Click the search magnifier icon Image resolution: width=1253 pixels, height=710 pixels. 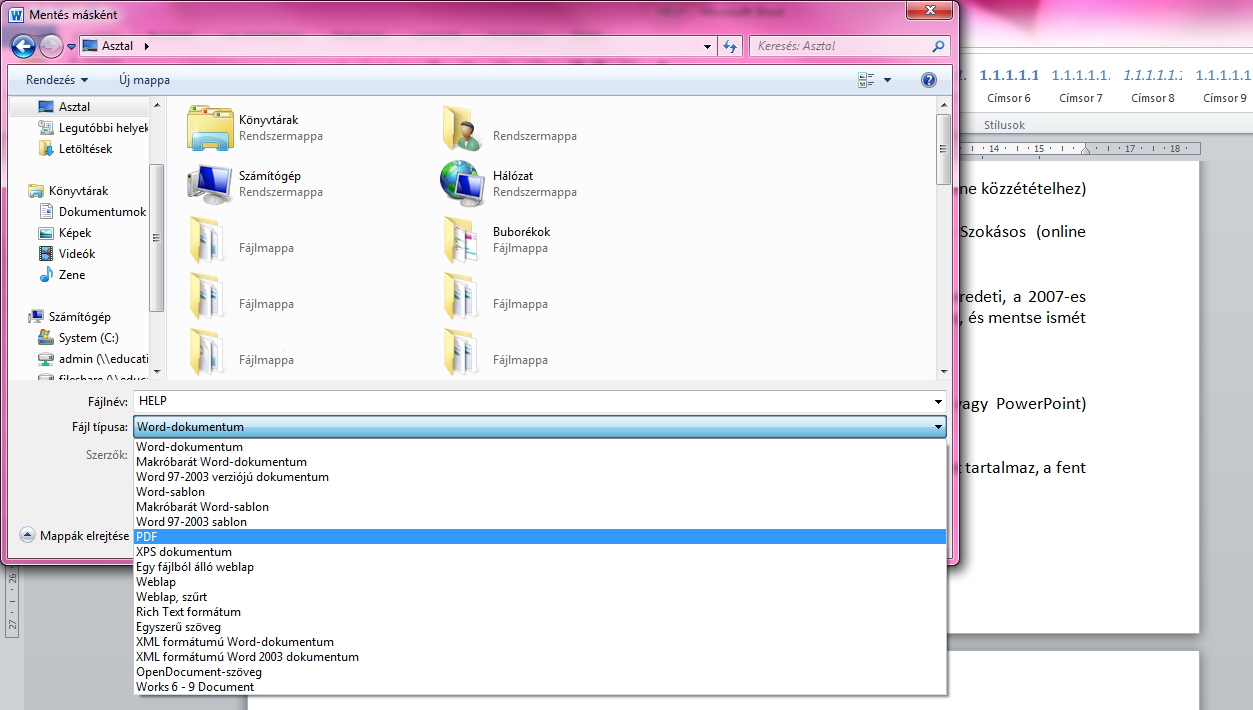click(x=938, y=46)
